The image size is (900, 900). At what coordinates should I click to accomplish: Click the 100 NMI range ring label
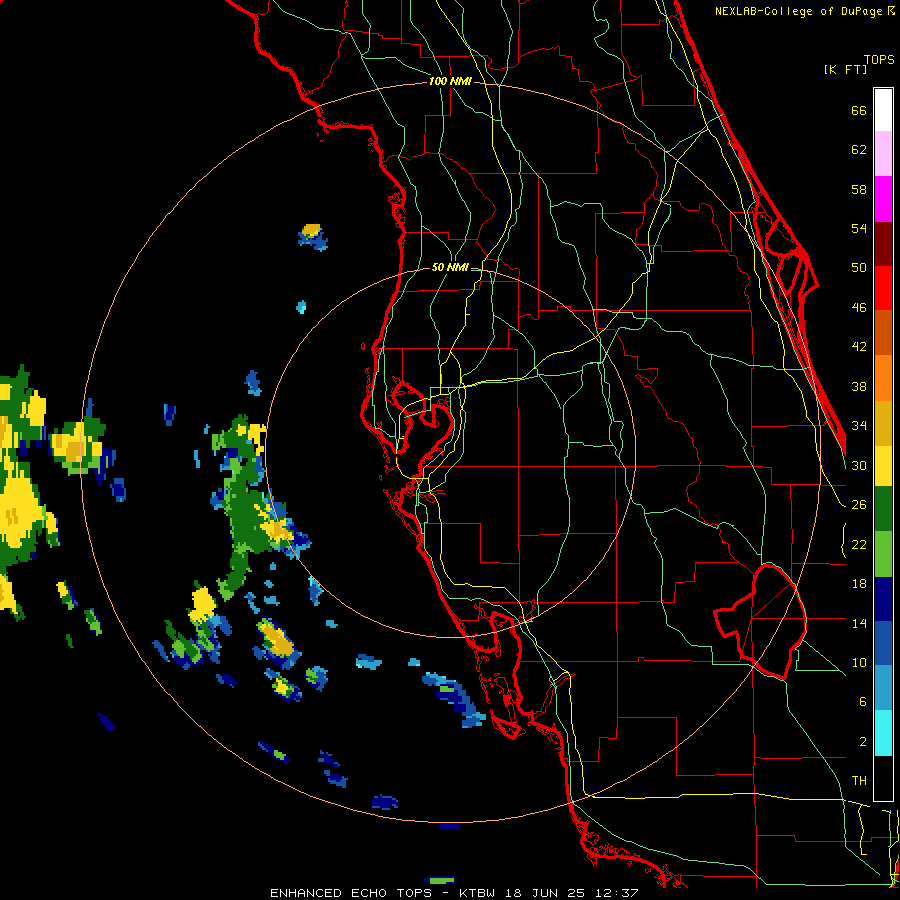pos(450,81)
